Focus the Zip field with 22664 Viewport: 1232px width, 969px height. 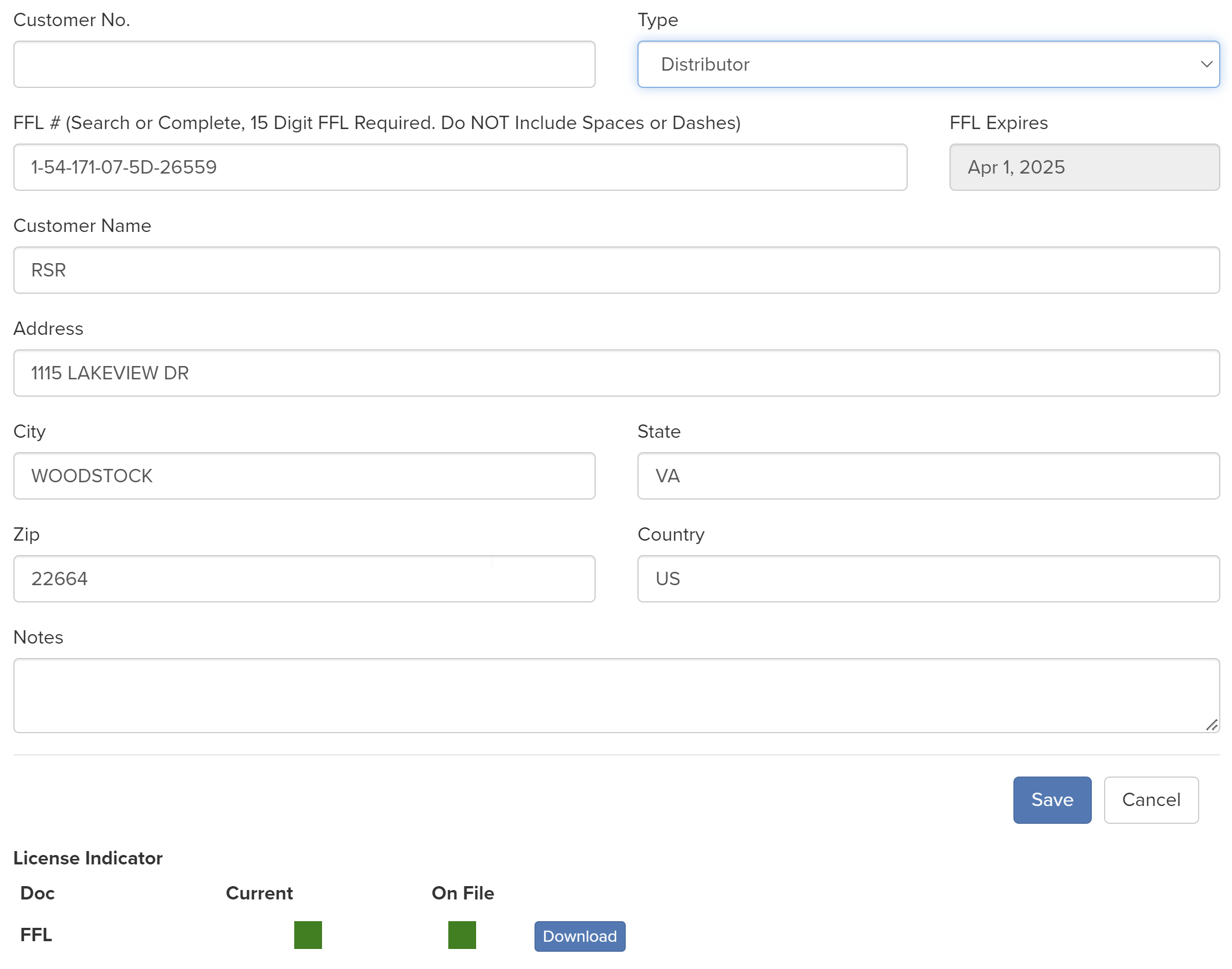[304, 578]
